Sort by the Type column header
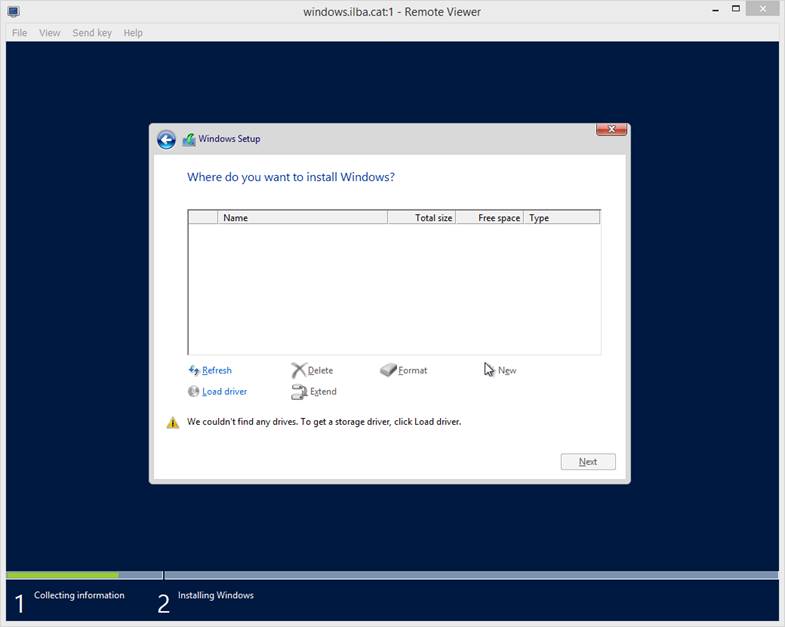The height and width of the screenshot is (627, 785). pyautogui.click(x=561, y=218)
